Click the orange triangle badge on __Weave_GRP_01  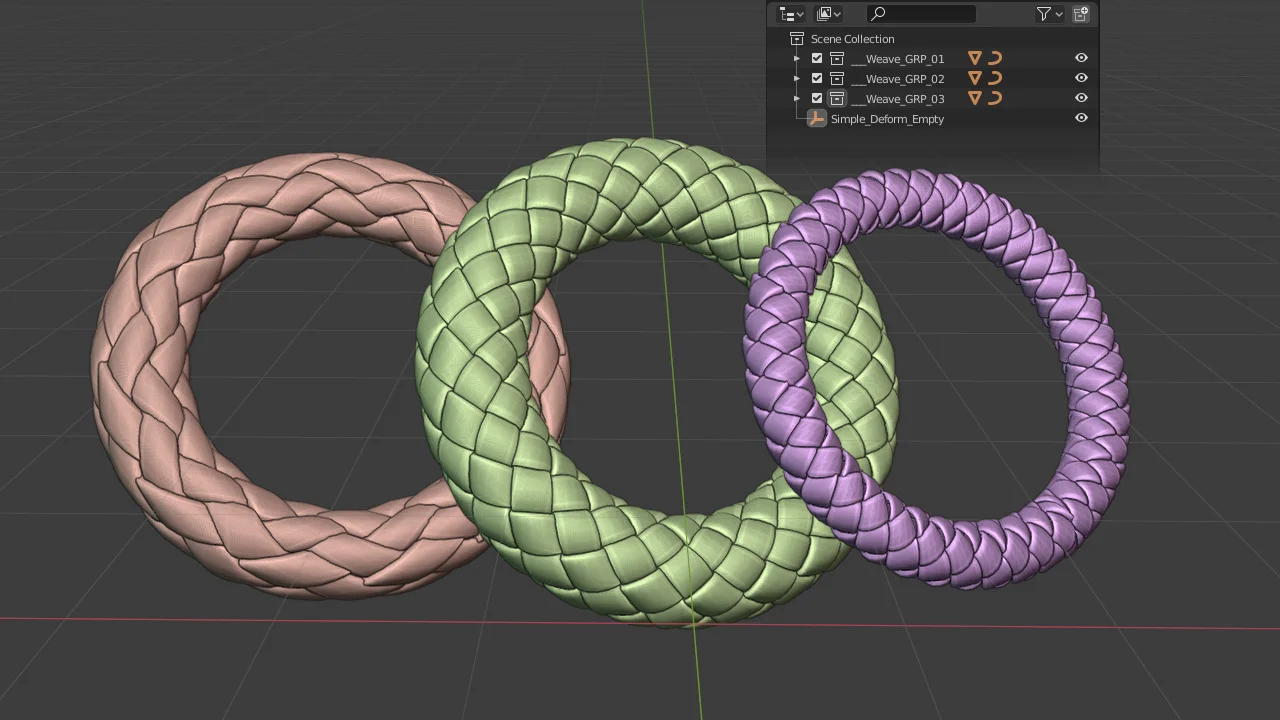point(974,58)
